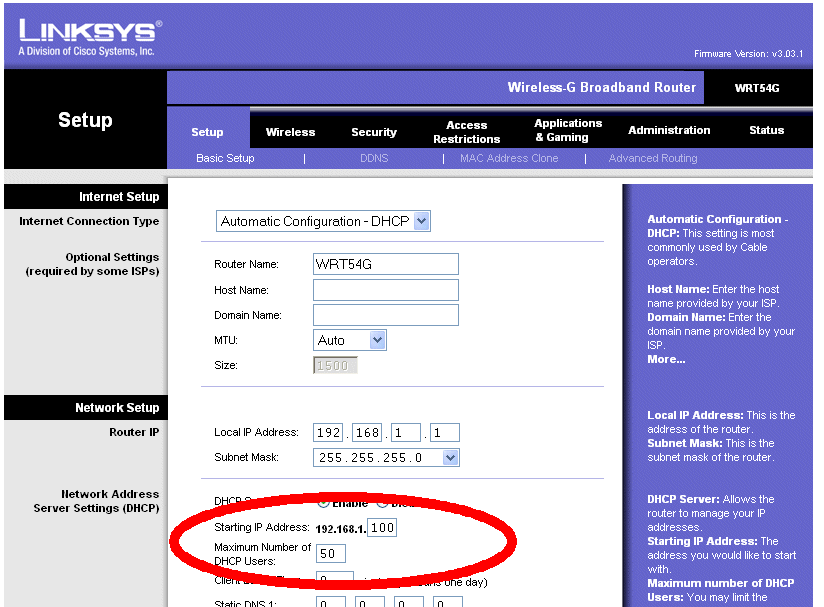Click the Router IP label
This screenshot has width=824, height=607.
point(134,432)
